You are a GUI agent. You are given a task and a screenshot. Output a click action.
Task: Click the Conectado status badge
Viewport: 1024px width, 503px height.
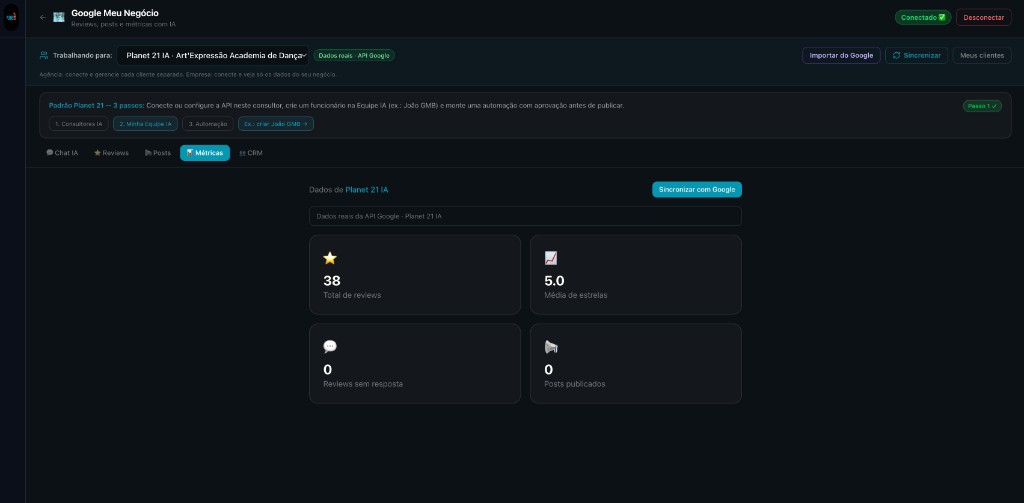(923, 18)
